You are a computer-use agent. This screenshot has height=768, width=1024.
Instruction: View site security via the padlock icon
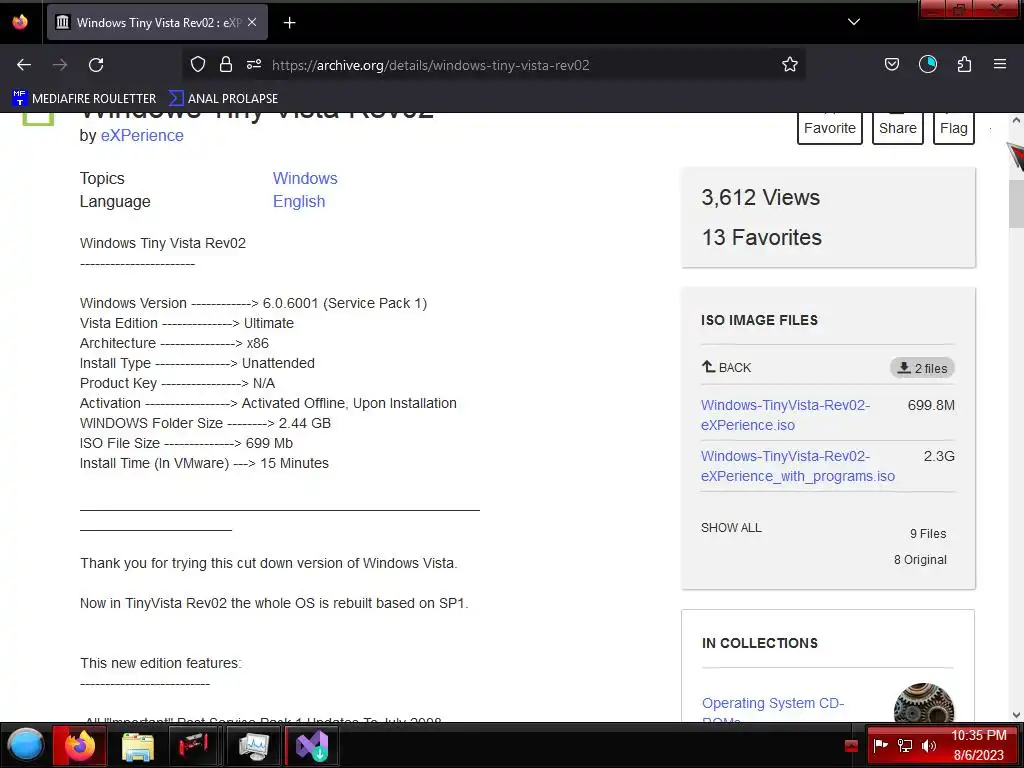[226, 65]
